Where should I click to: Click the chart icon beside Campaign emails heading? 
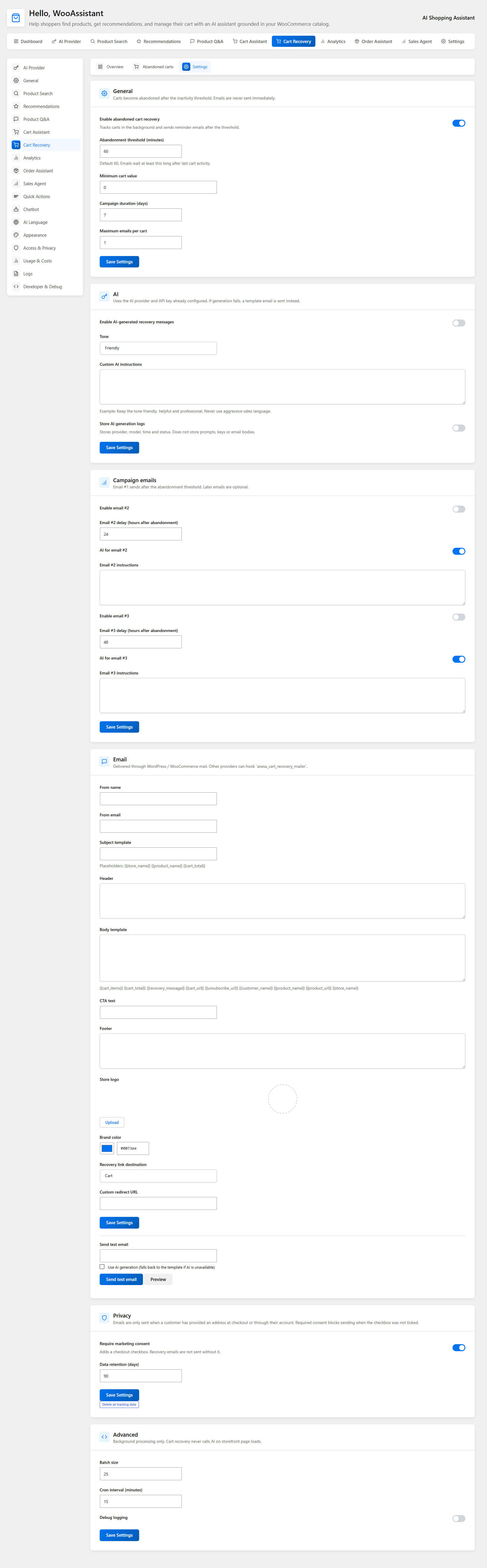104,483
